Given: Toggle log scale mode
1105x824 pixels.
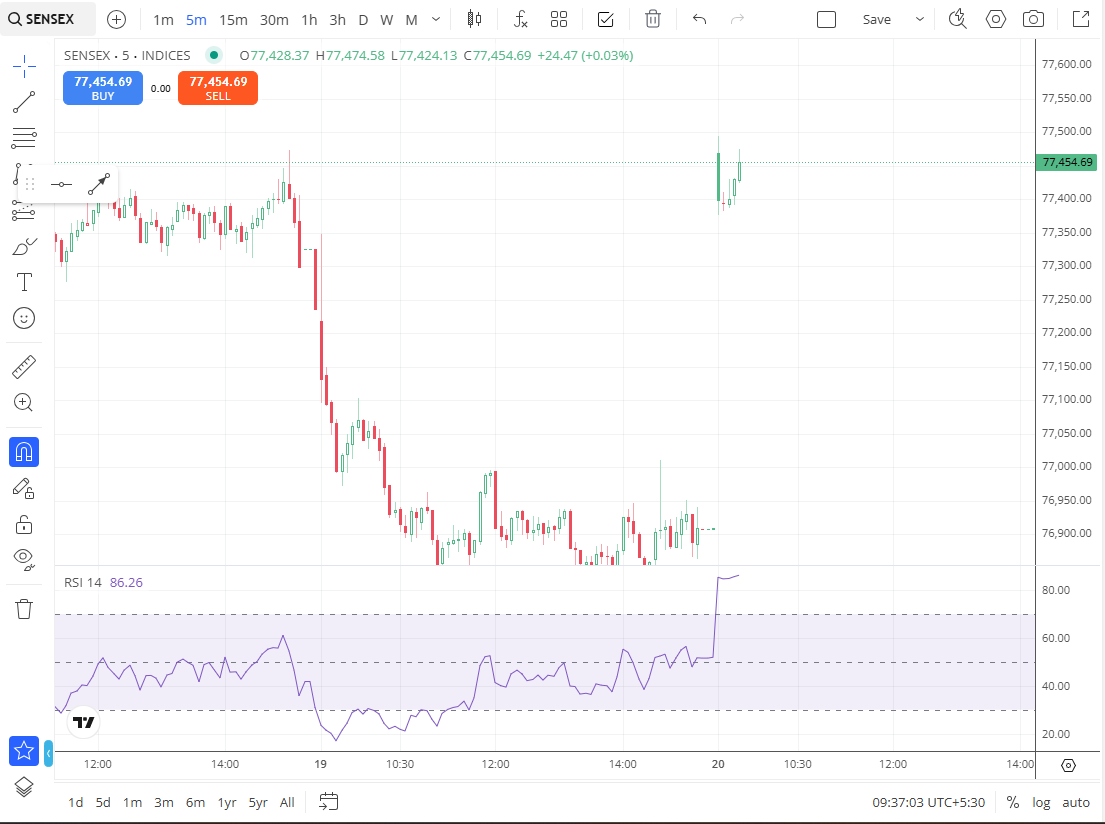Looking at the screenshot, I should coord(1042,802).
